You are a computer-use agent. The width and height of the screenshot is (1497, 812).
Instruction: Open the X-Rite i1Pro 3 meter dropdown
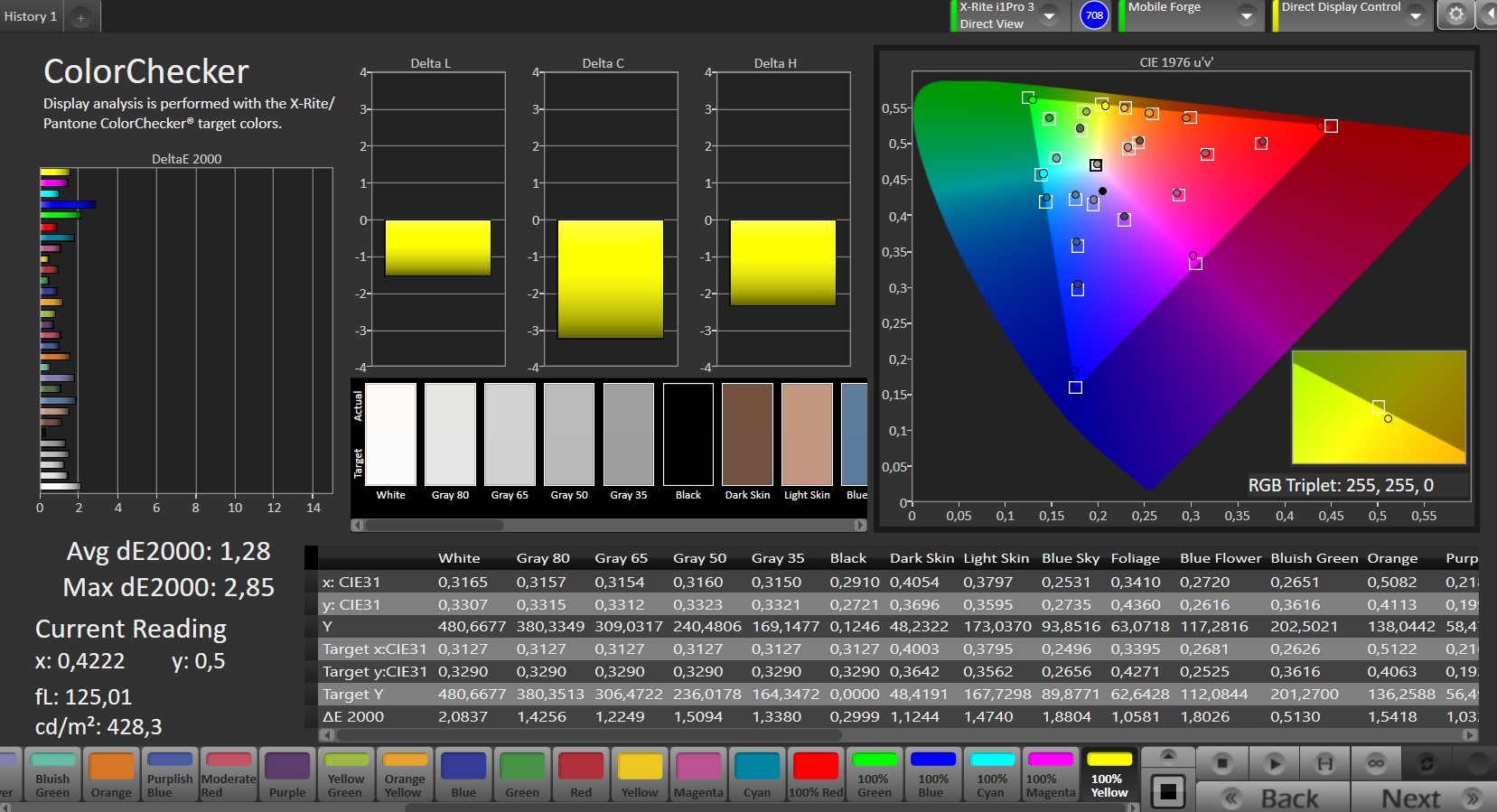[1050, 15]
